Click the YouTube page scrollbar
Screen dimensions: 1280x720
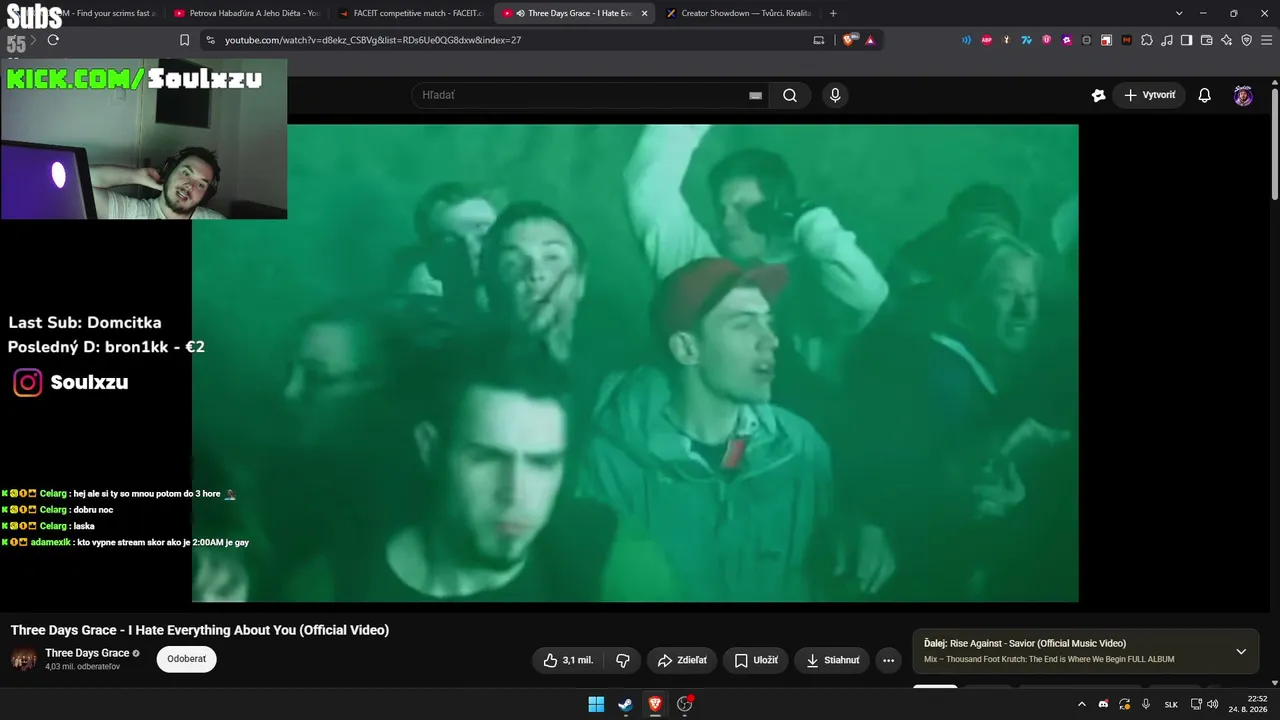pos(1275,143)
